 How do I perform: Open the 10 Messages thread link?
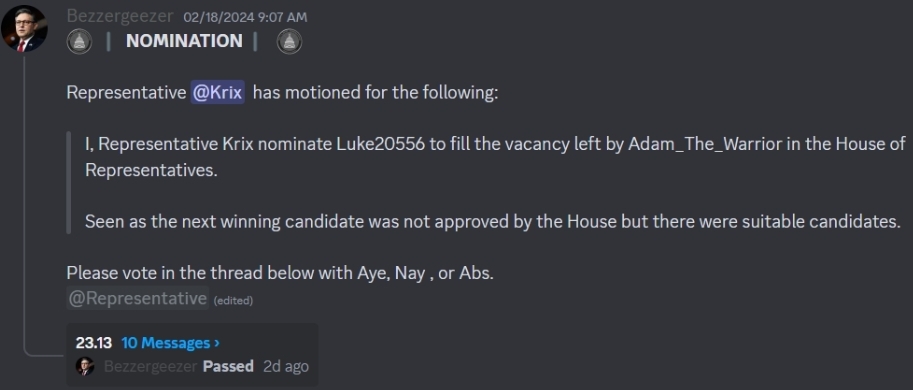(165, 343)
